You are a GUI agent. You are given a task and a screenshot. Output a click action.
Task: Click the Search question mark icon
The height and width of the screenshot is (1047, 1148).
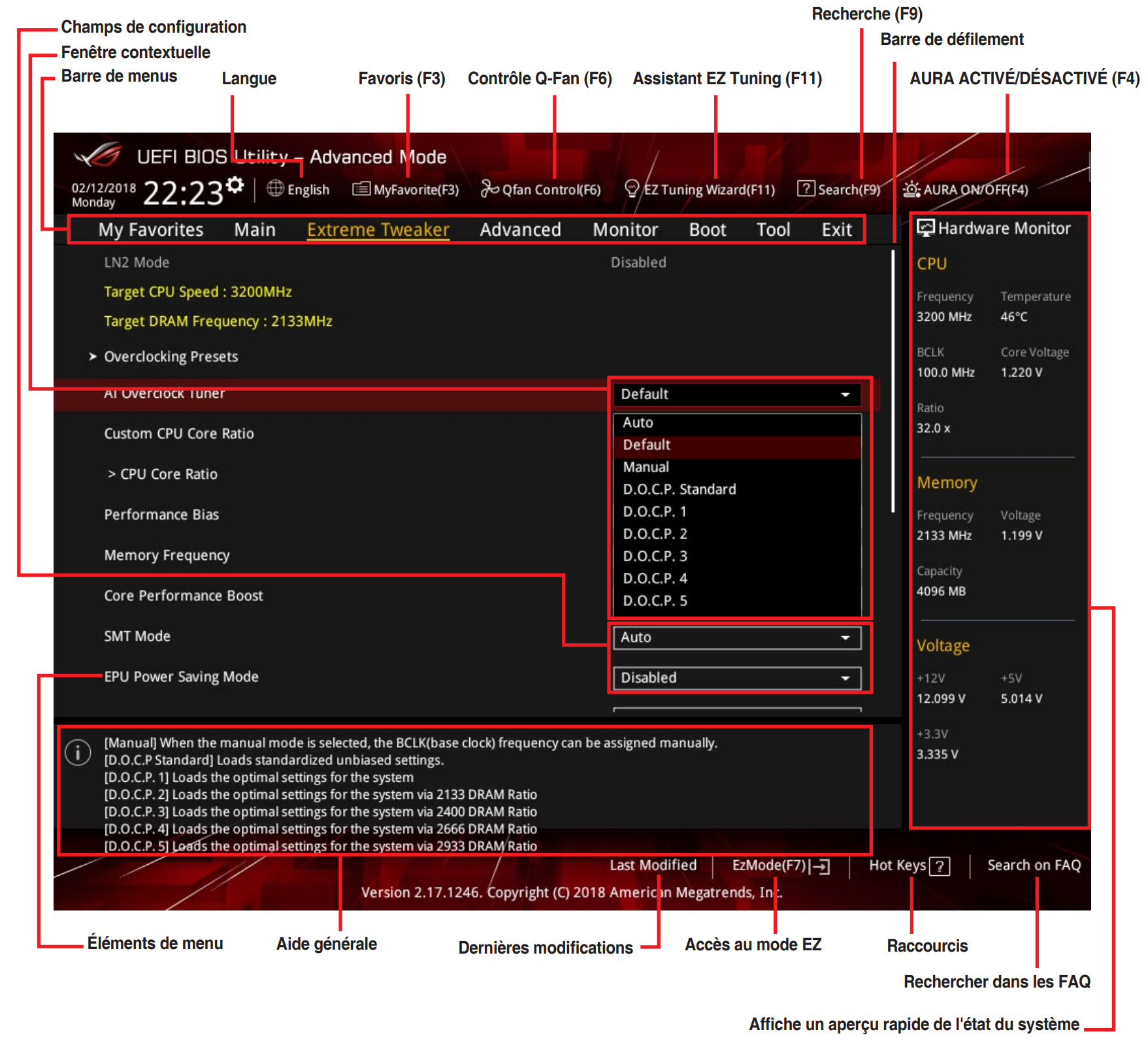tap(806, 189)
